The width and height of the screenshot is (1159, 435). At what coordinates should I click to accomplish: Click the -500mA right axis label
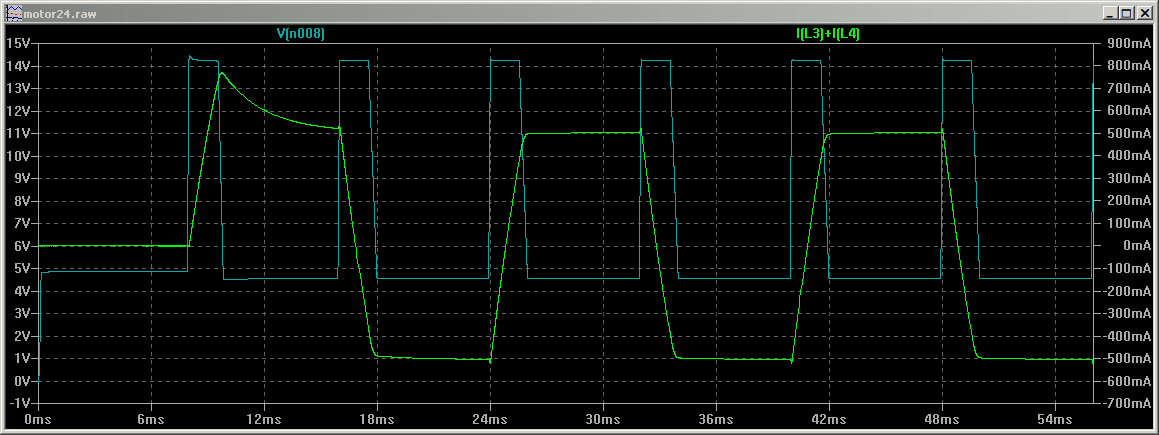(1126, 358)
